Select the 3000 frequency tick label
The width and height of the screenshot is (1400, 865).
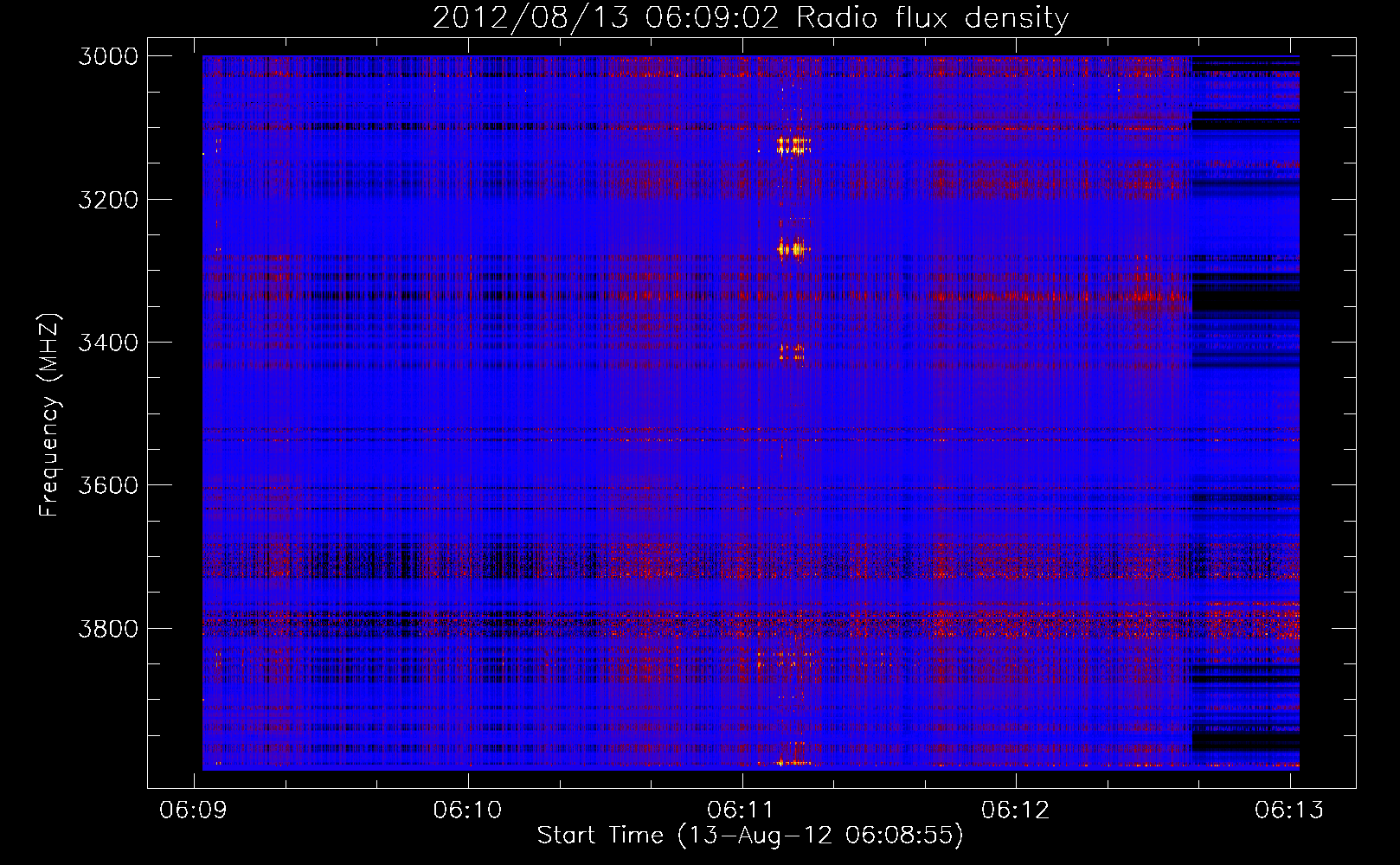click(x=108, y=56)
